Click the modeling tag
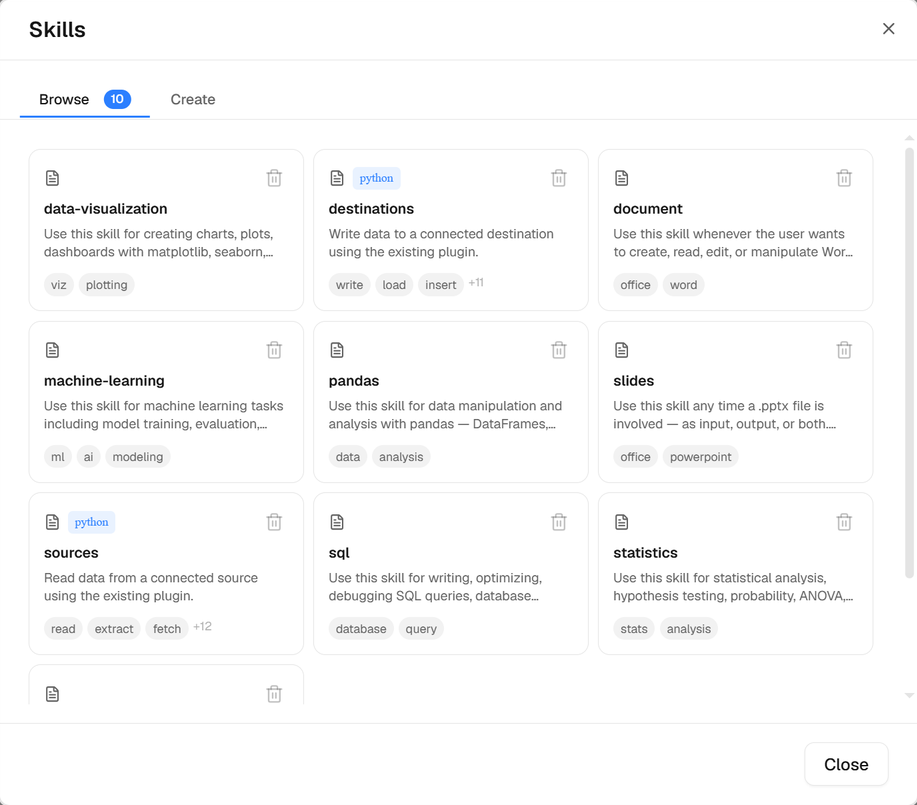 tap(138, 457)
